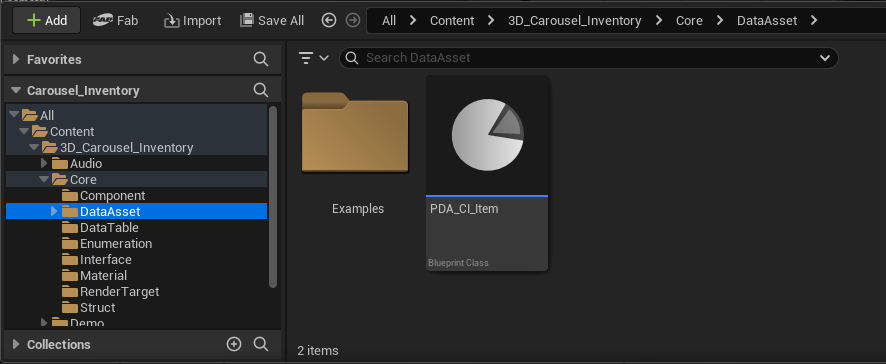Image resolution: width=886 pixels, height=364 pixels.
Task: Collapse the Carousel_Inventory section
Action: click(x=16, y=90)
